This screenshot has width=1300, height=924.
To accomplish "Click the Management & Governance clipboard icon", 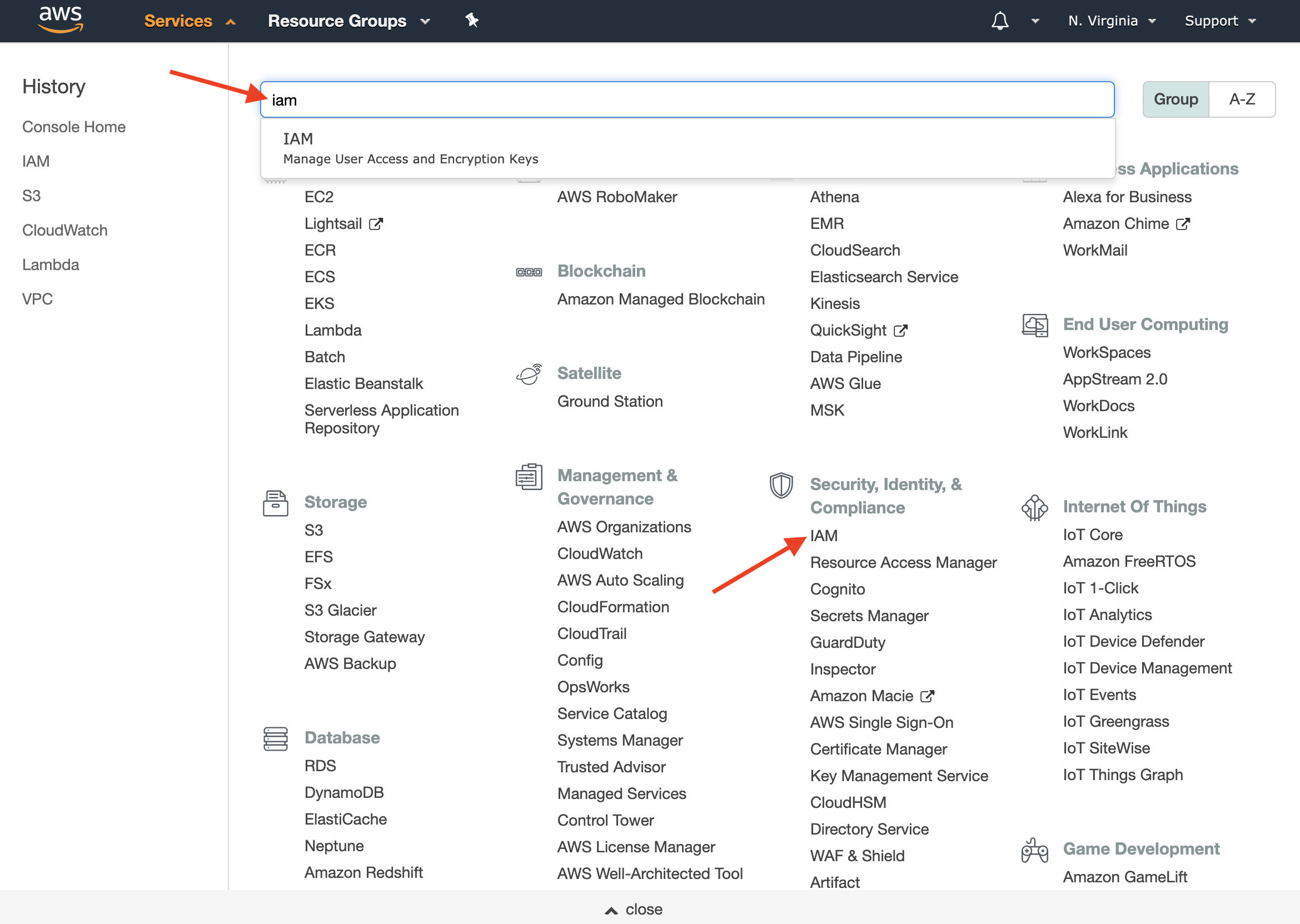I will (529, 477).
